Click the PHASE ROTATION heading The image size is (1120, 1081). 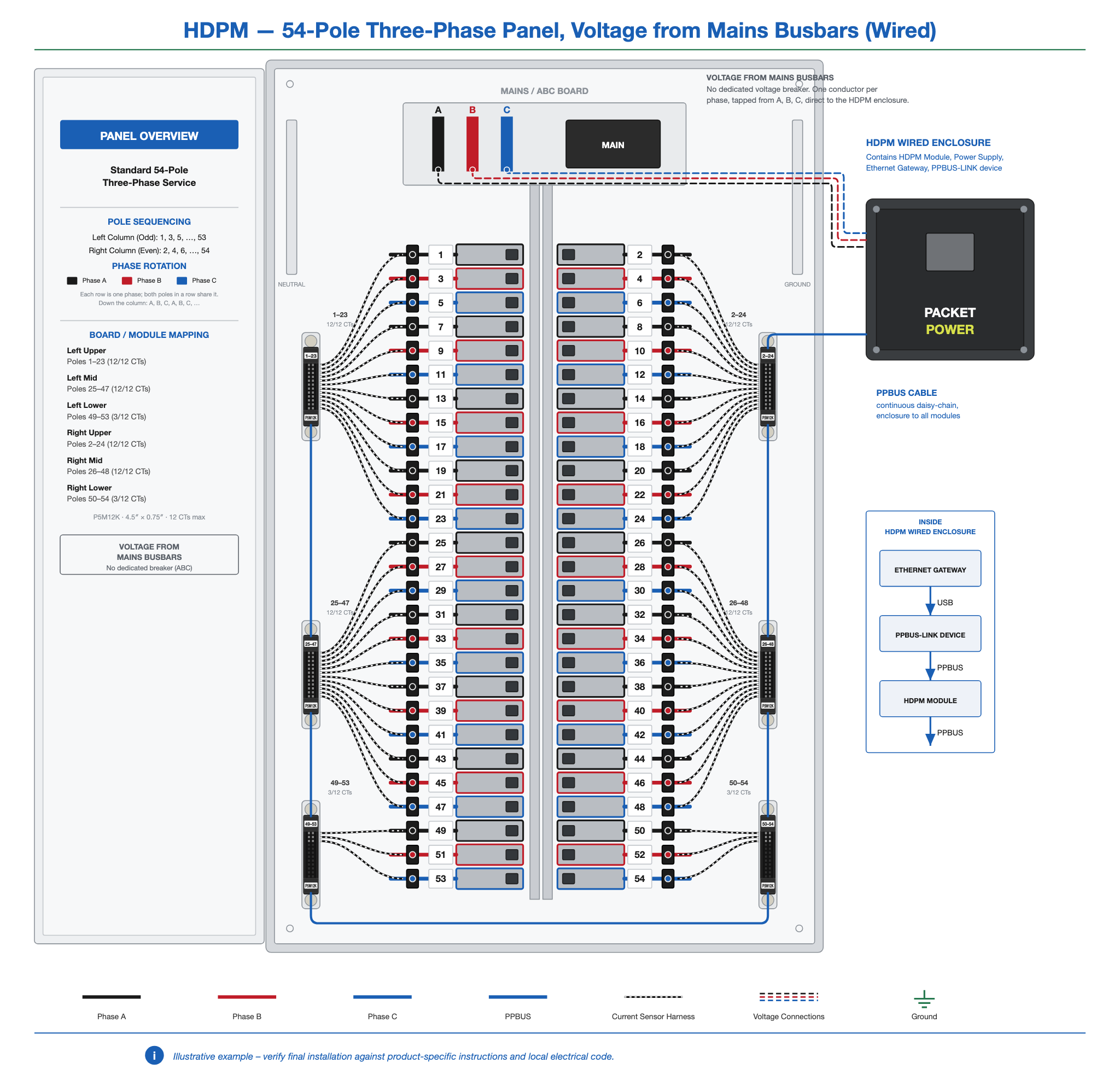pos(149,266)
